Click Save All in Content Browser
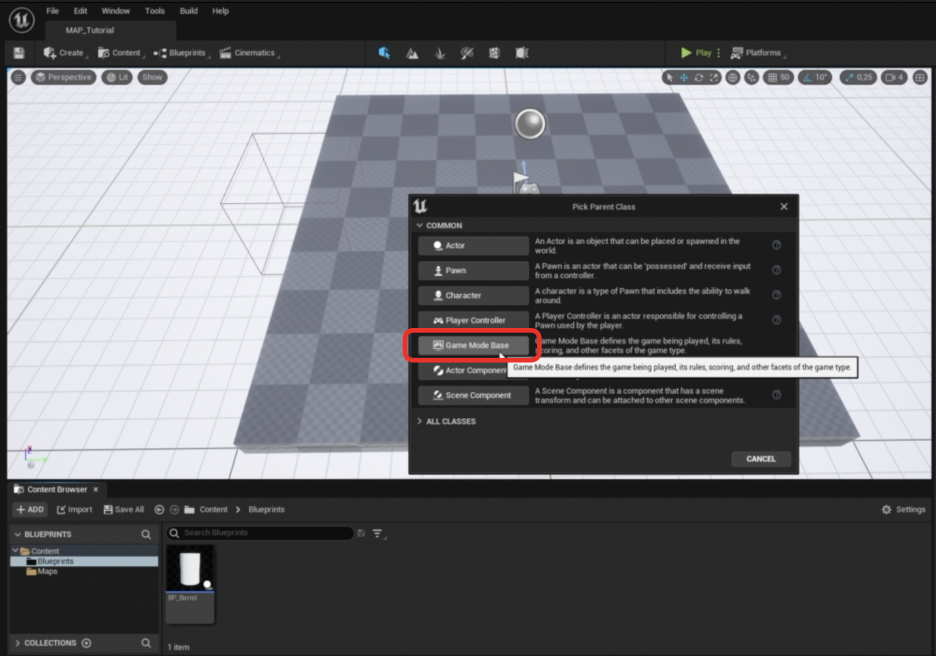 coord(124,510)
